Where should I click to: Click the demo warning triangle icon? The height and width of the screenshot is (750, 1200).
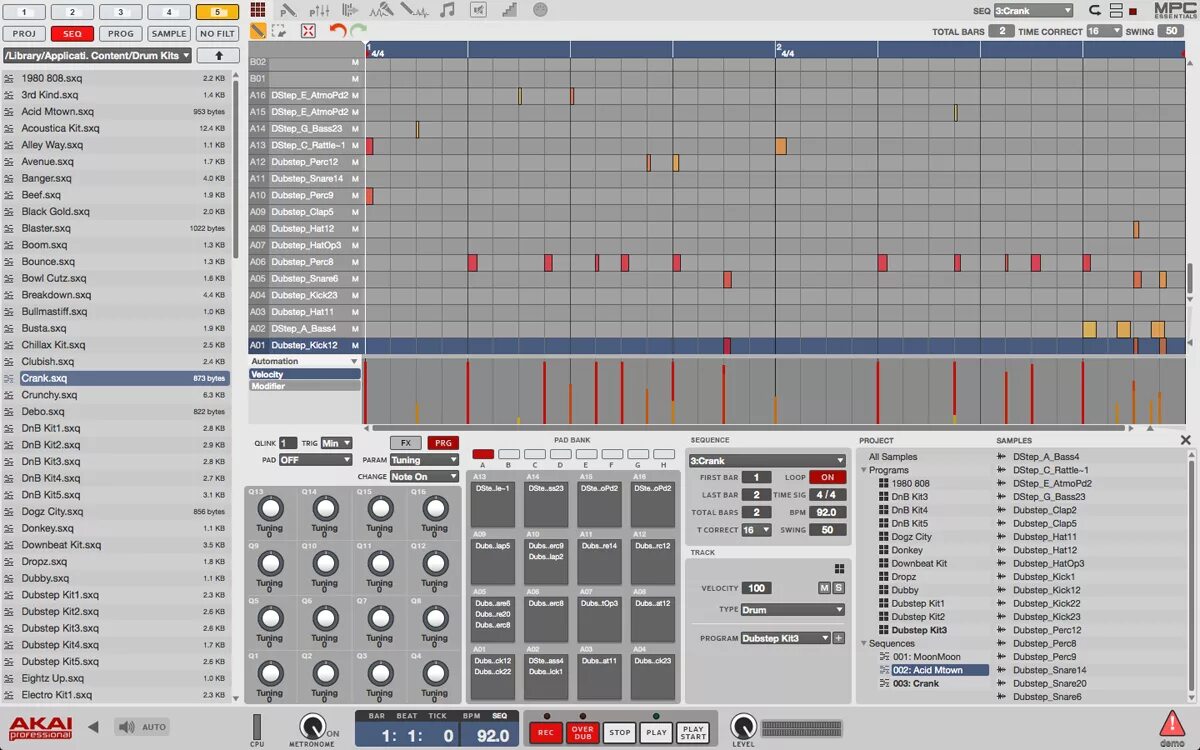(1172, 723)
